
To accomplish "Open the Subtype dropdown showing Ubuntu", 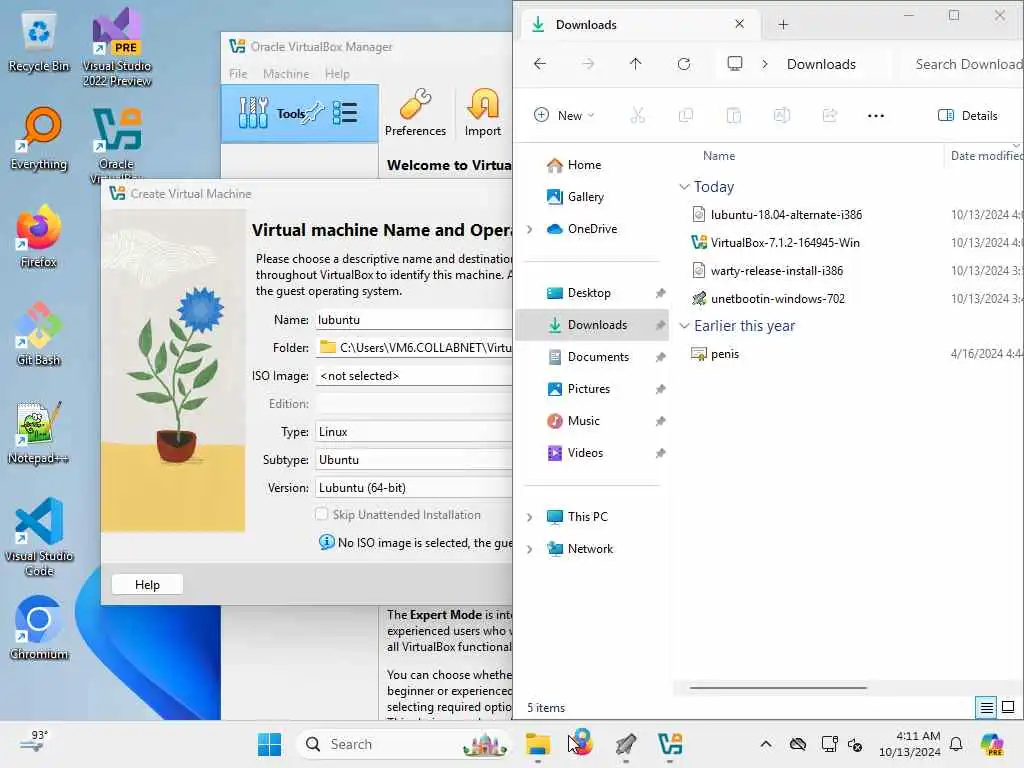I will pos(414,460).
